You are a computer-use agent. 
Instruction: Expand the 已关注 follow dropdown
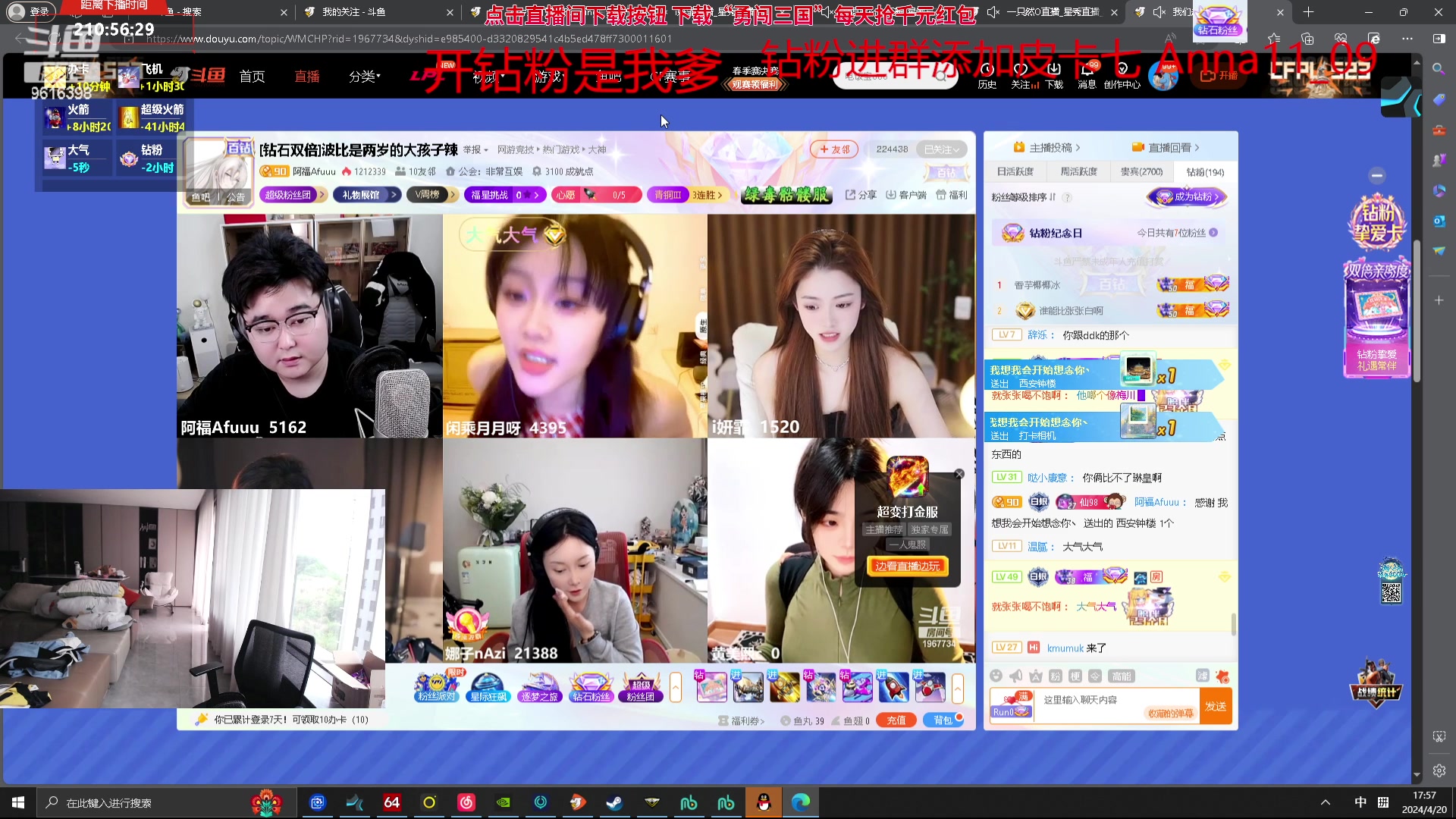942,149
